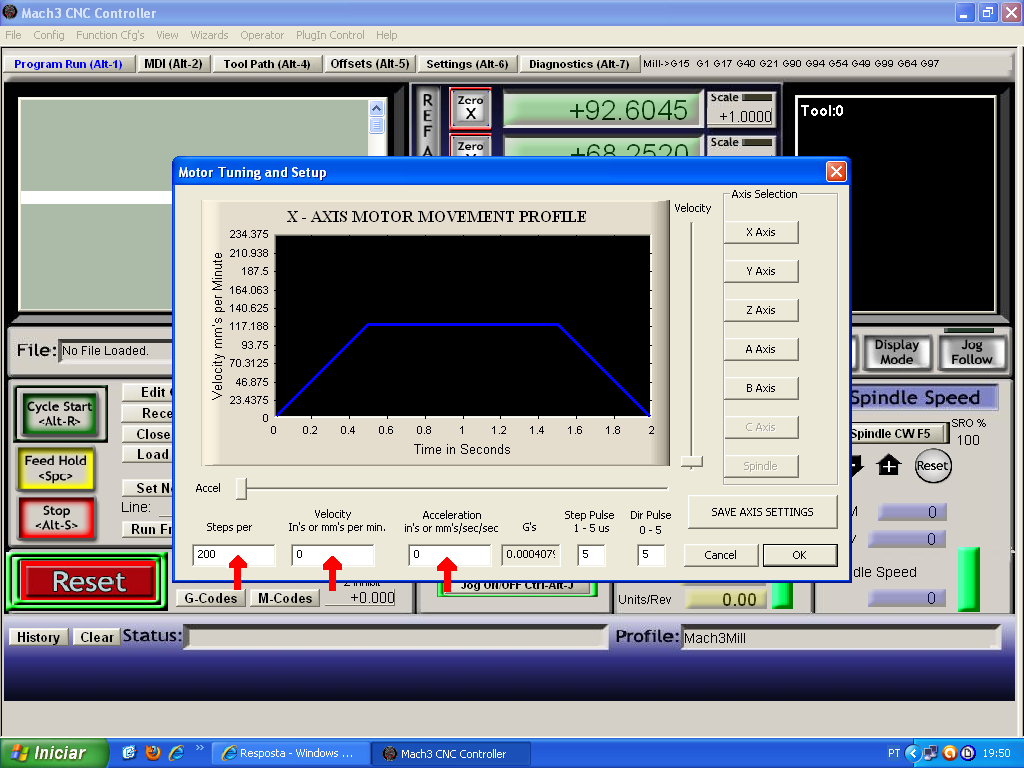The image size is (1024, 768).
Task: Click the Cycle Start button
Action: [x=60, y=413]
